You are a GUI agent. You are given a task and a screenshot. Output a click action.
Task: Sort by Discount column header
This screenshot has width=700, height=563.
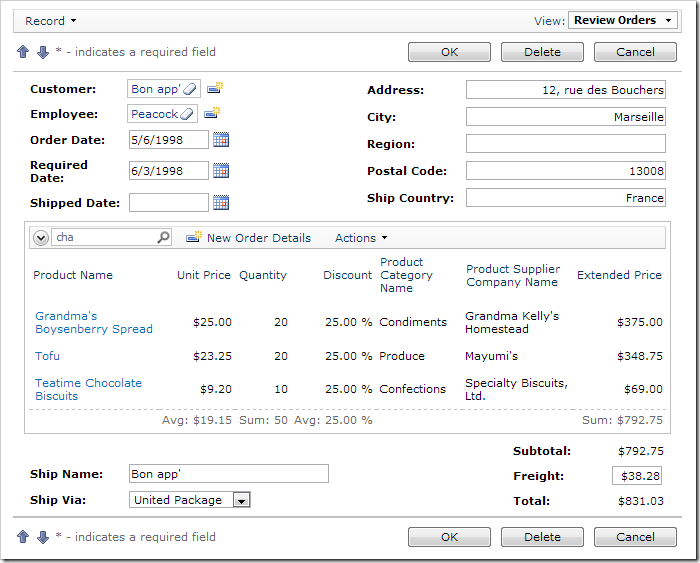(347, 275)
